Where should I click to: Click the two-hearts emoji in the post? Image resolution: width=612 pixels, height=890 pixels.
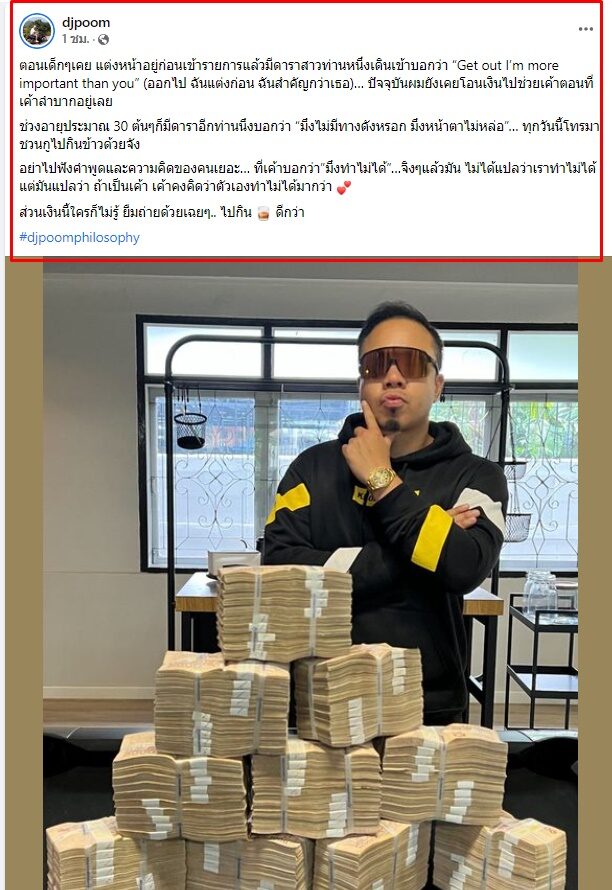click(x=343, y=187)
